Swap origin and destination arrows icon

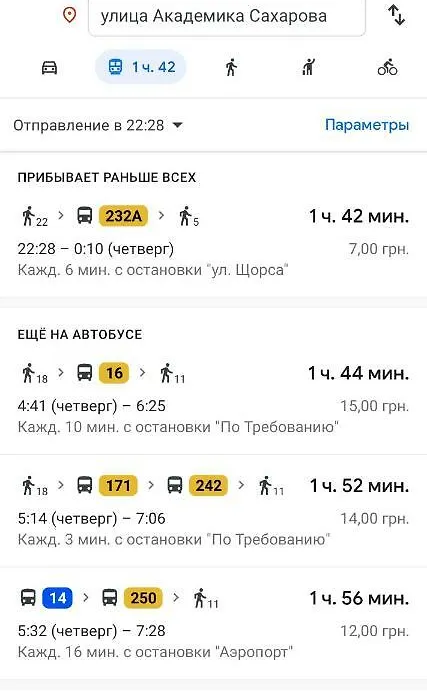point(396,15)
